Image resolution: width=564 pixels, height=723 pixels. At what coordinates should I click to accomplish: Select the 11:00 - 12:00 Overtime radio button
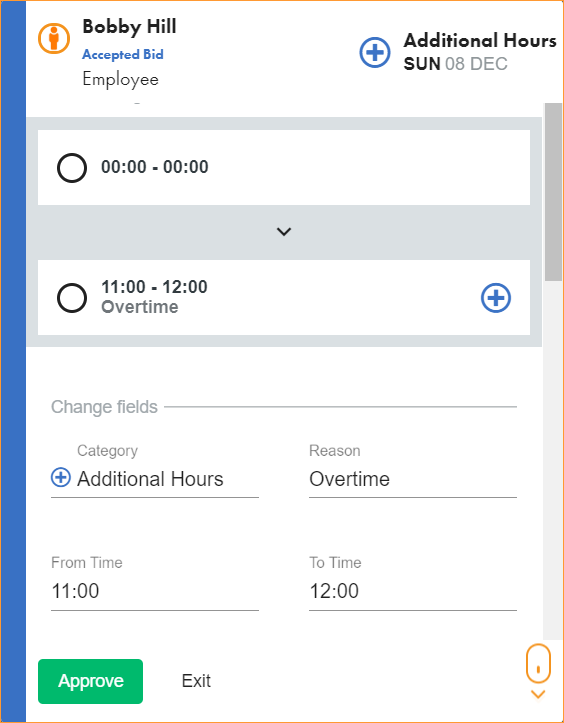(72, 298)
